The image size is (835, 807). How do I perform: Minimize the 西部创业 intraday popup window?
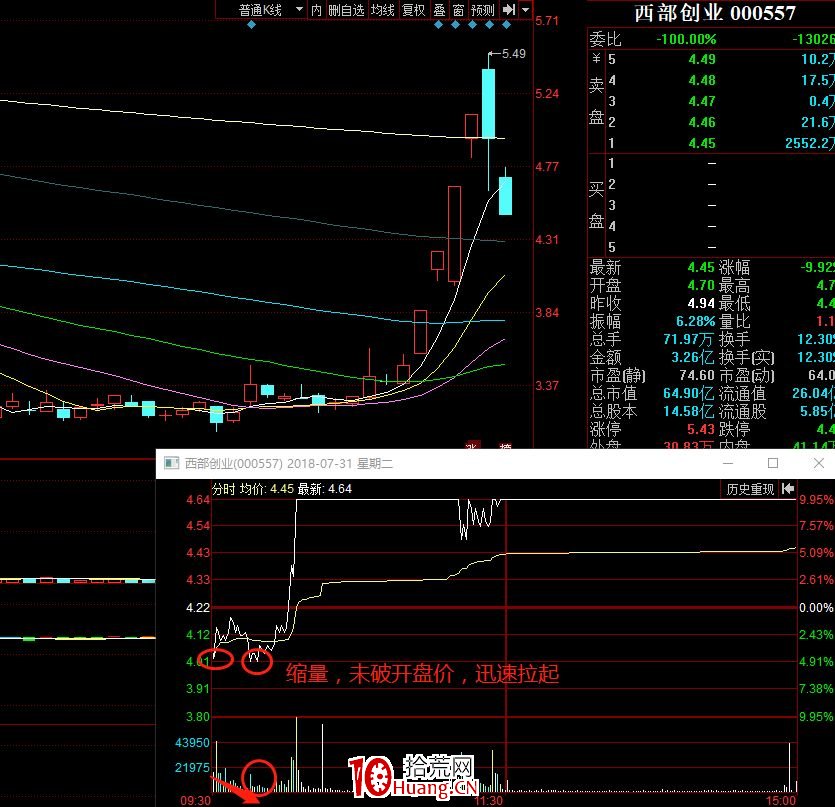[727, 464]
